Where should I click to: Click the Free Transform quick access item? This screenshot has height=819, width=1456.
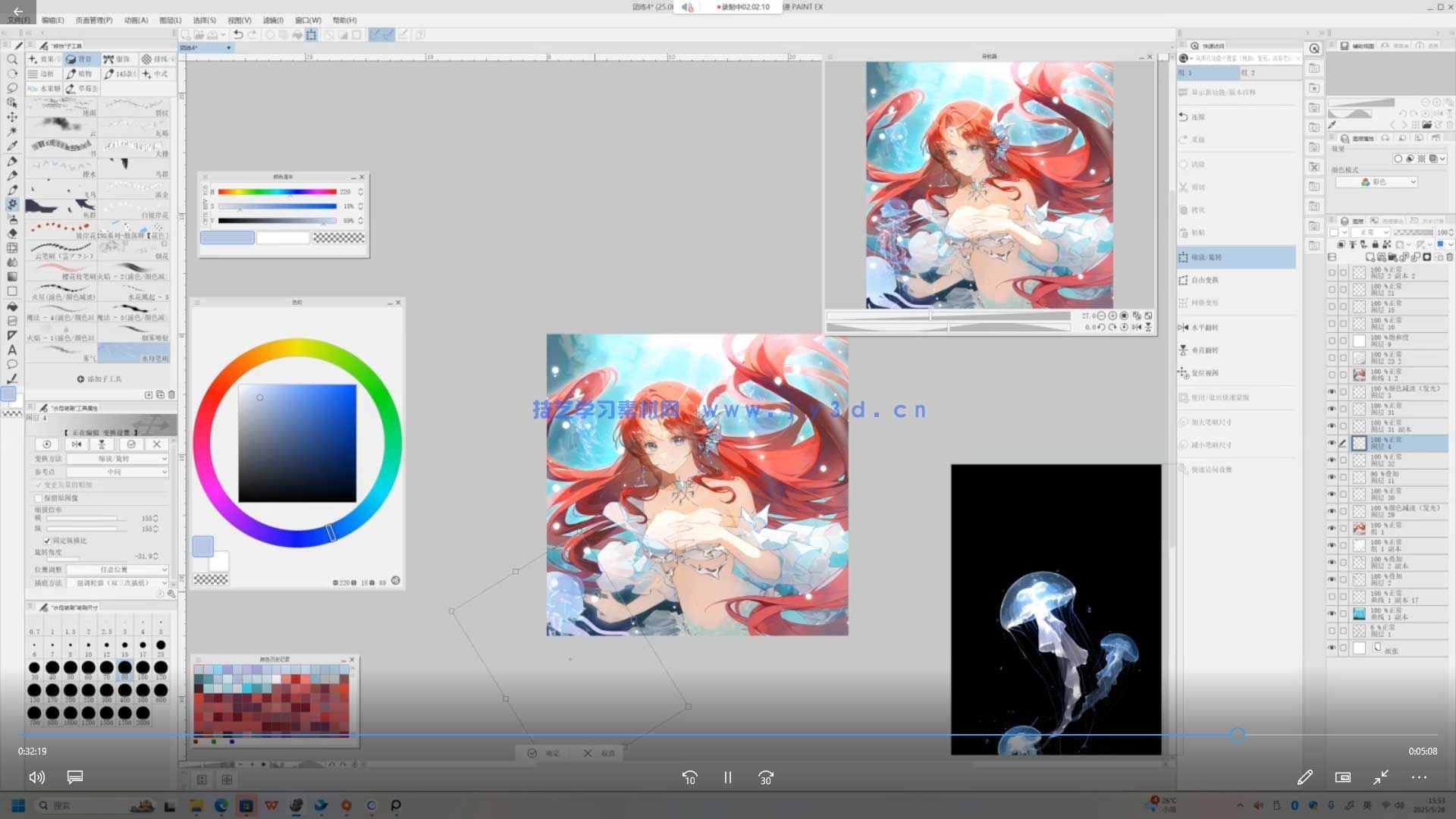coord(1204,280)
